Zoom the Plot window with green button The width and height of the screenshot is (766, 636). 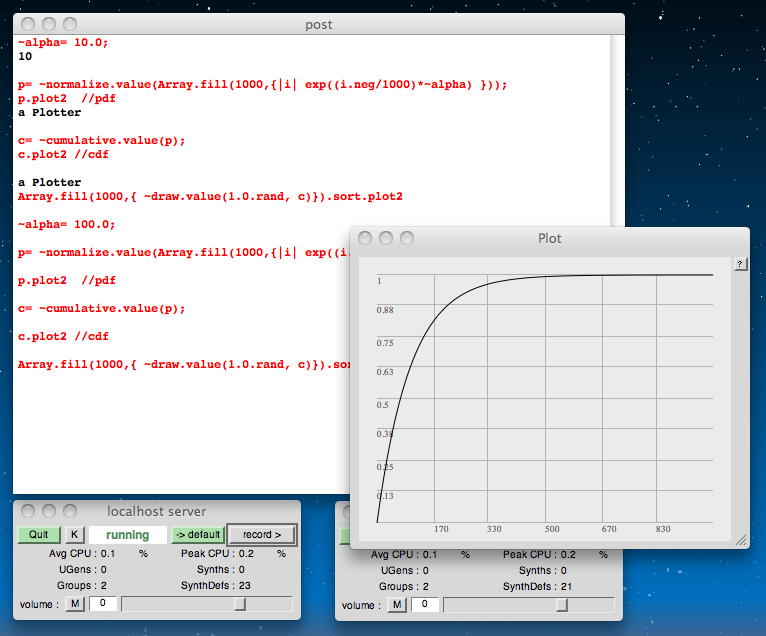407,238
